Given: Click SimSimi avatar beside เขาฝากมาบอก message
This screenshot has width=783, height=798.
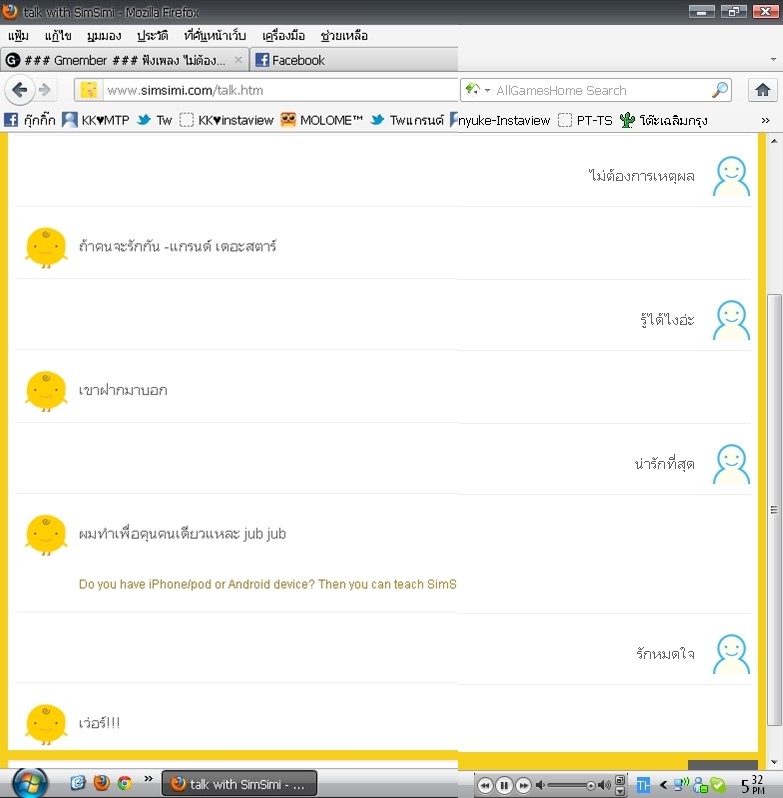Looking at the screenshot, I should pos(46,391).
